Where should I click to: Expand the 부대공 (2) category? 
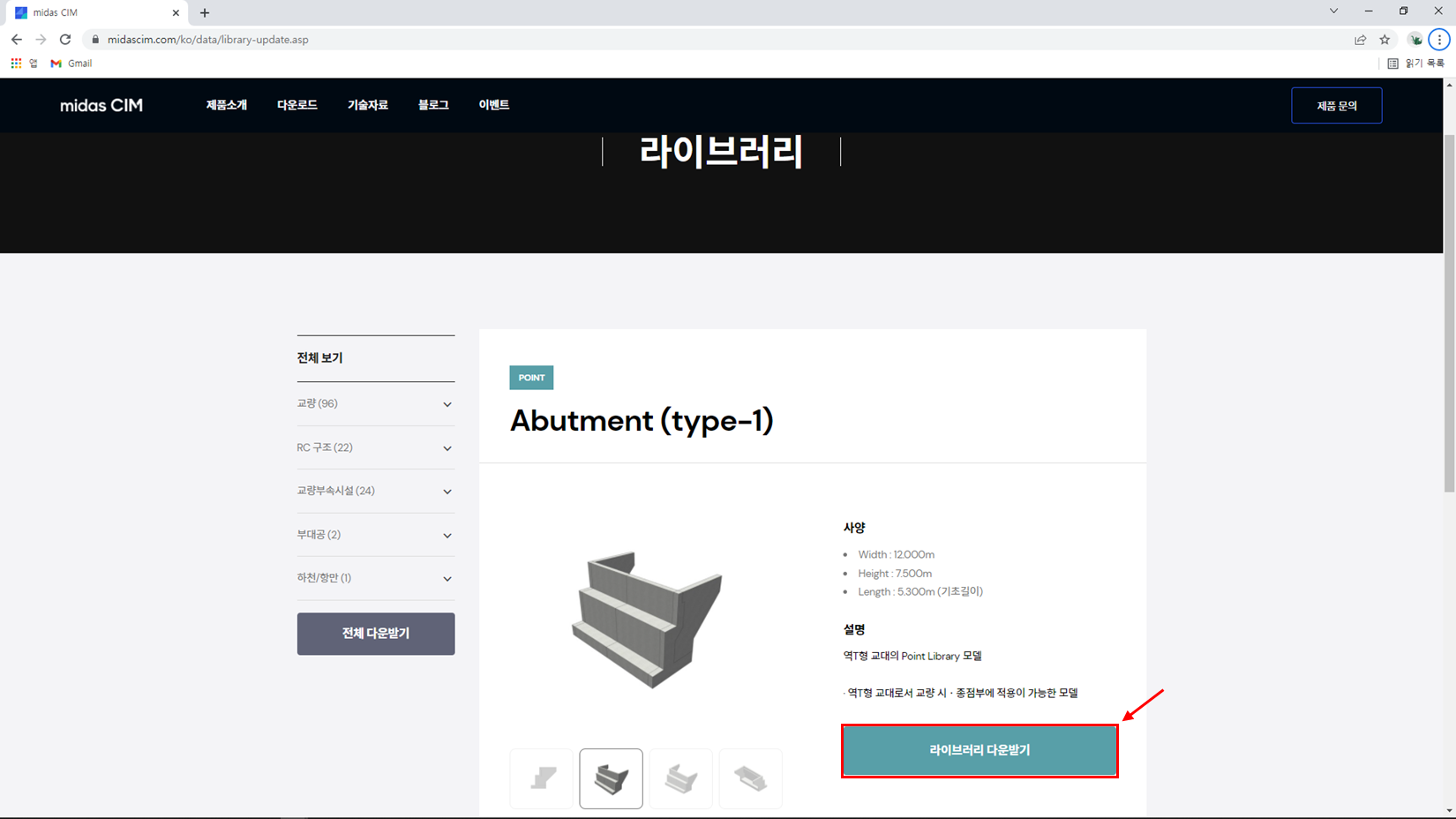coord(376,535)
